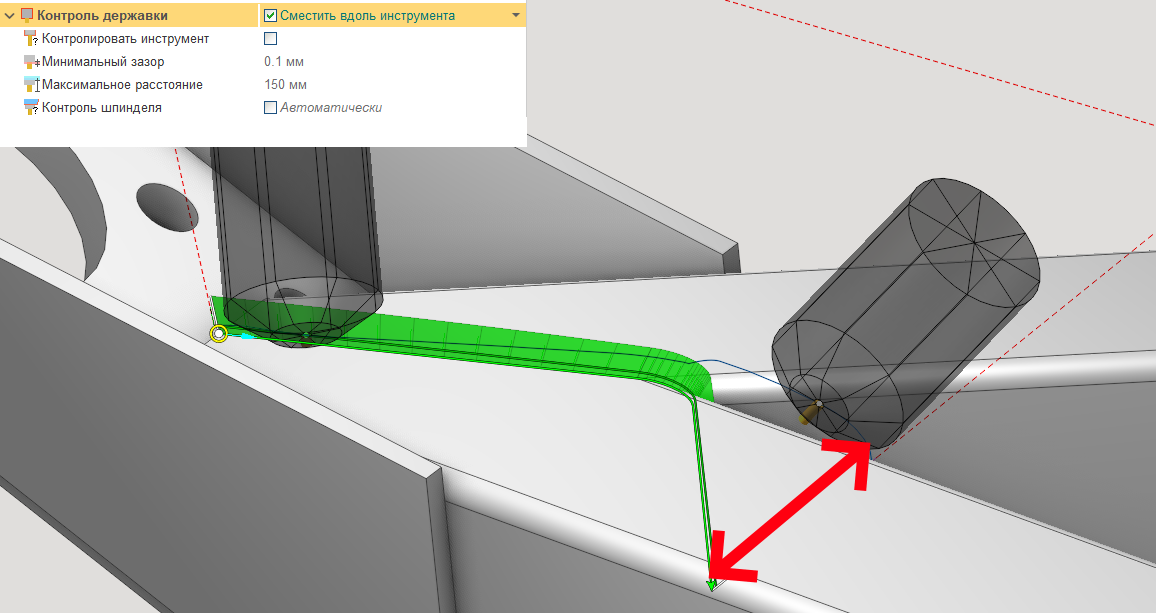Toggle the Автоматически spindle control checkbox

pos(270,108)
